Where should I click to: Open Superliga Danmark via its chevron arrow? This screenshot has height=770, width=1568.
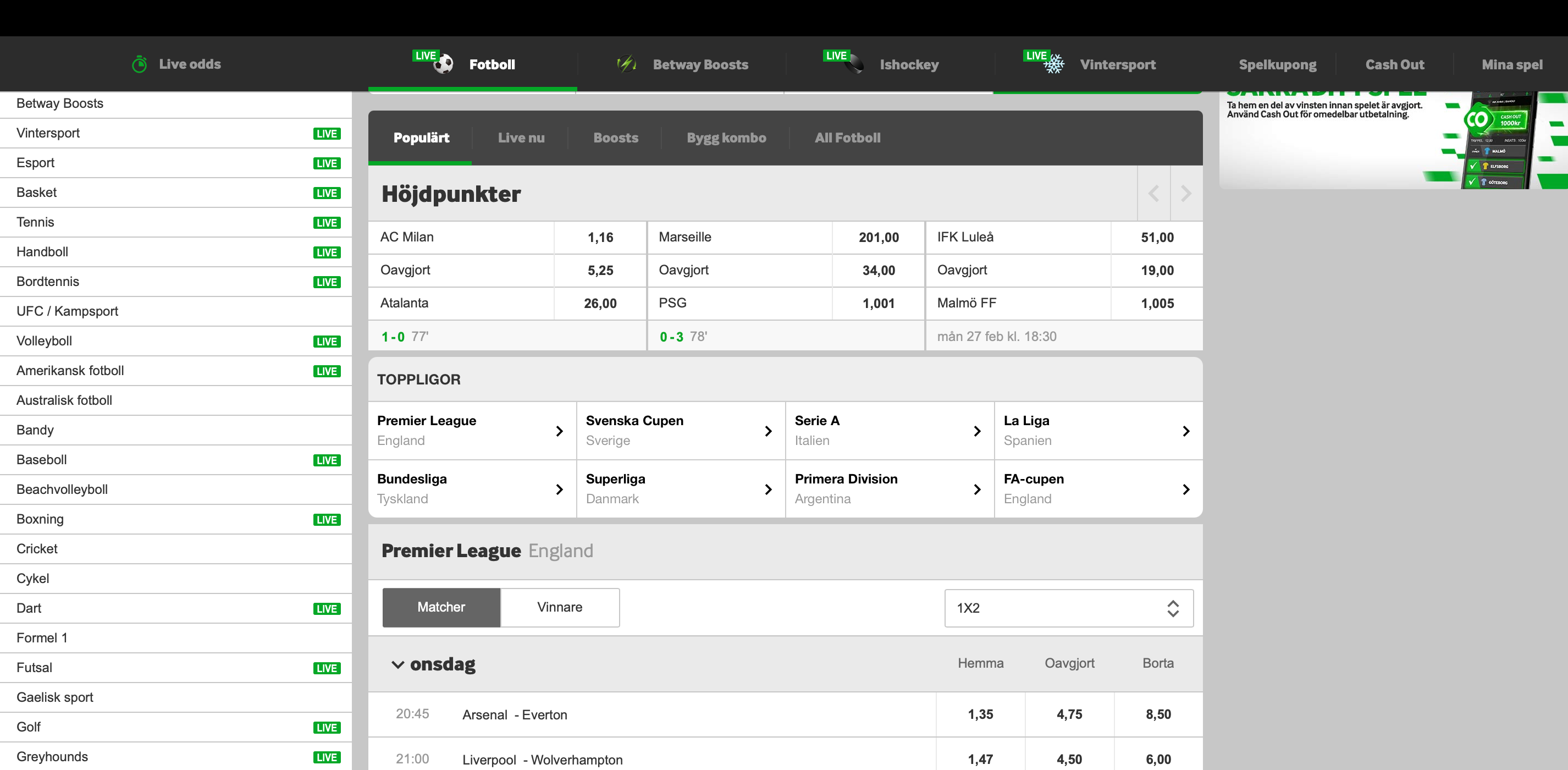tap(768, 490)
